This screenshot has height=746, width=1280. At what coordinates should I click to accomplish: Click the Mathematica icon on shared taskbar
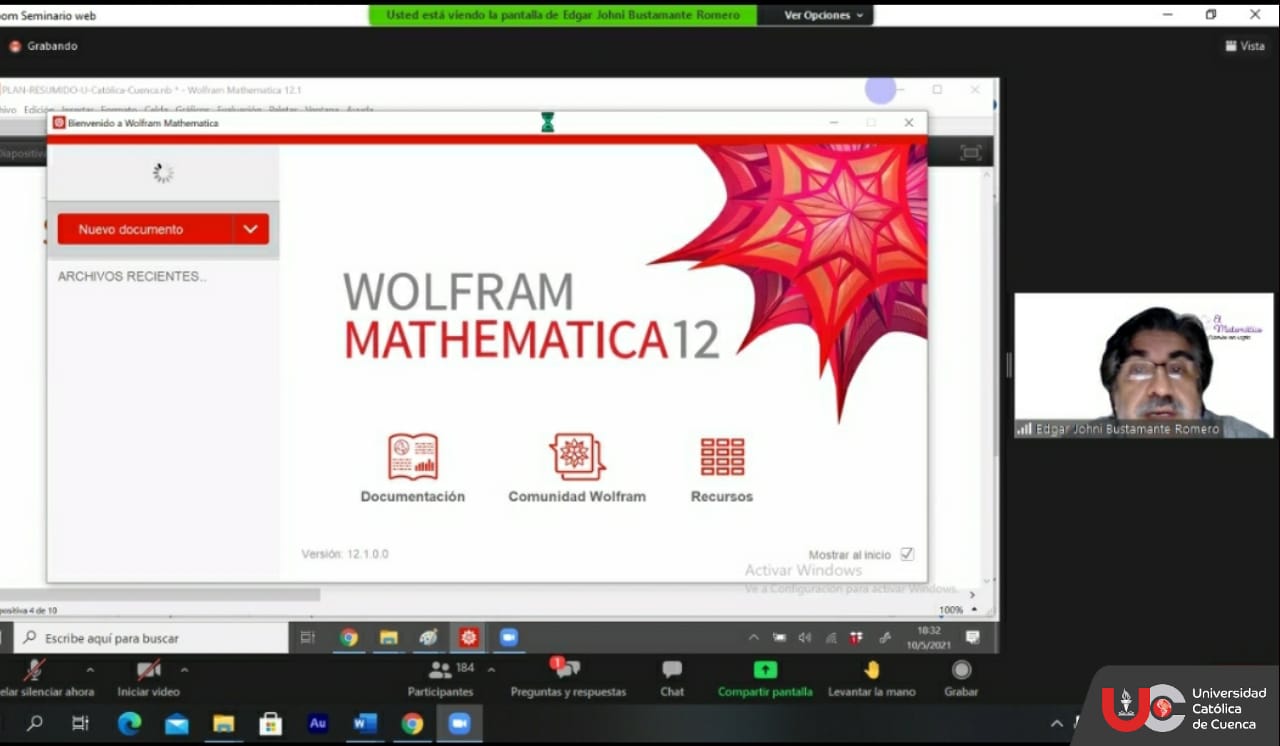[469, 638]
